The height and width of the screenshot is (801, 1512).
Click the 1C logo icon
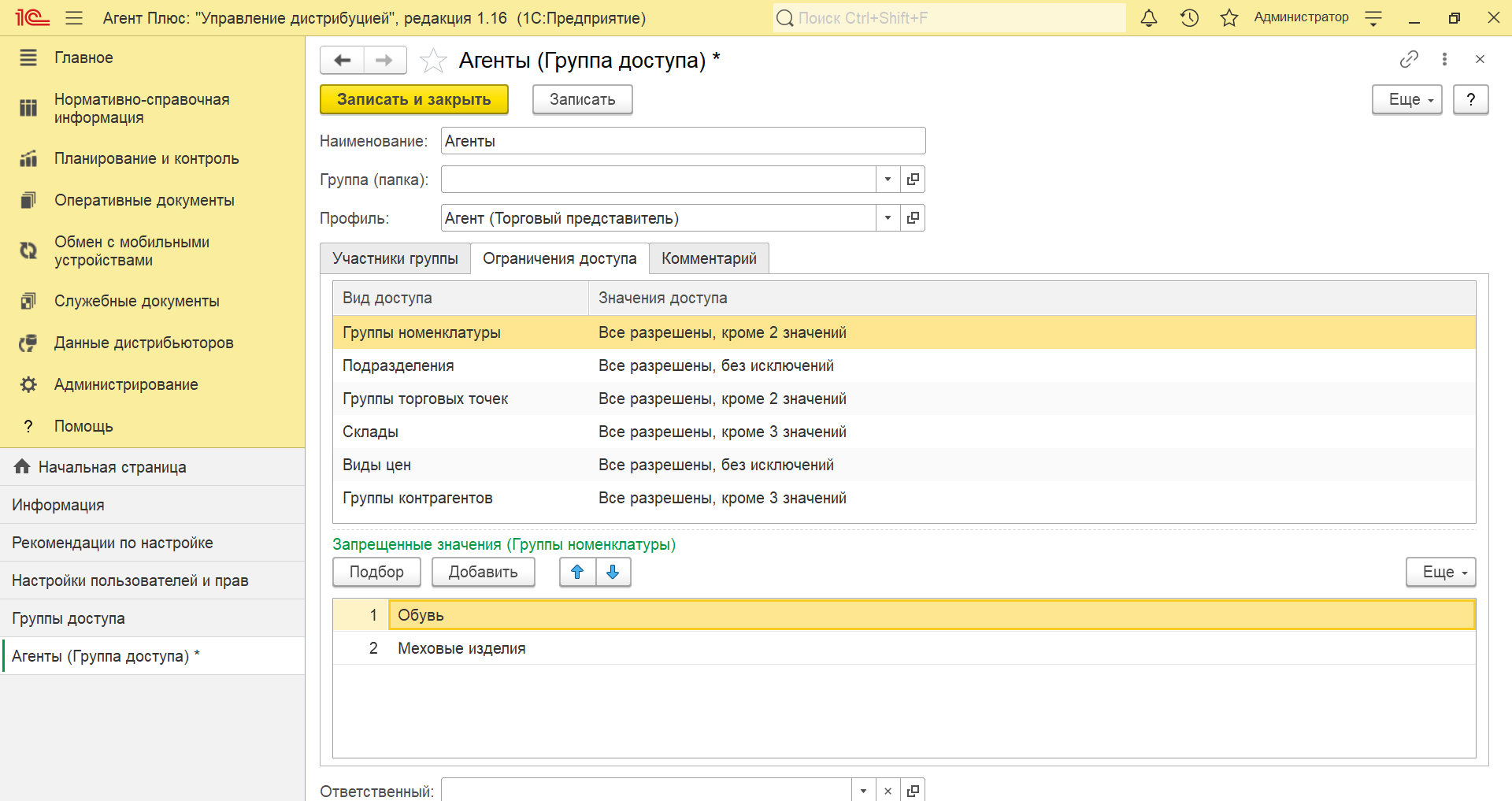32,17
